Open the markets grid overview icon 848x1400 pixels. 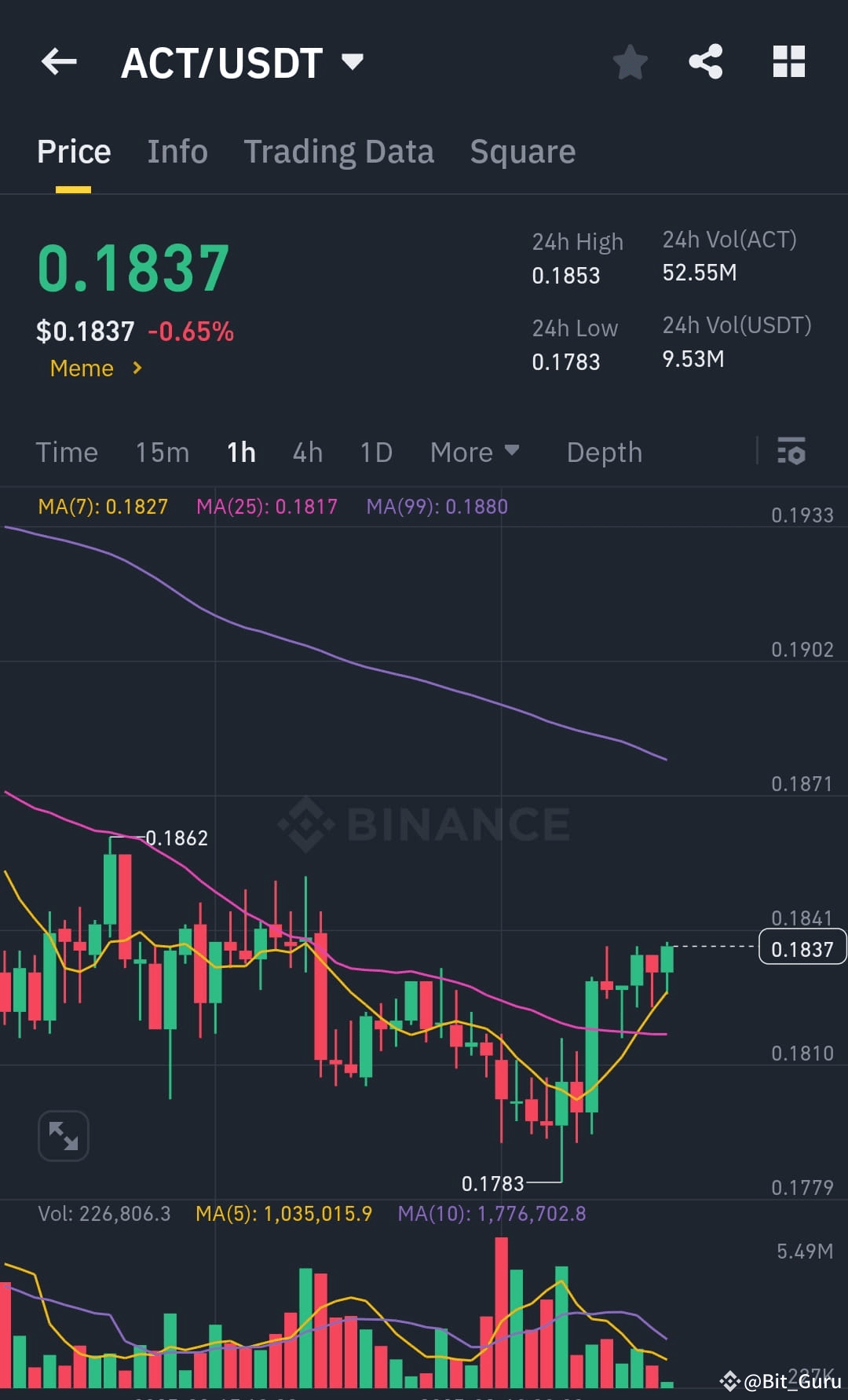click(788, 60)
